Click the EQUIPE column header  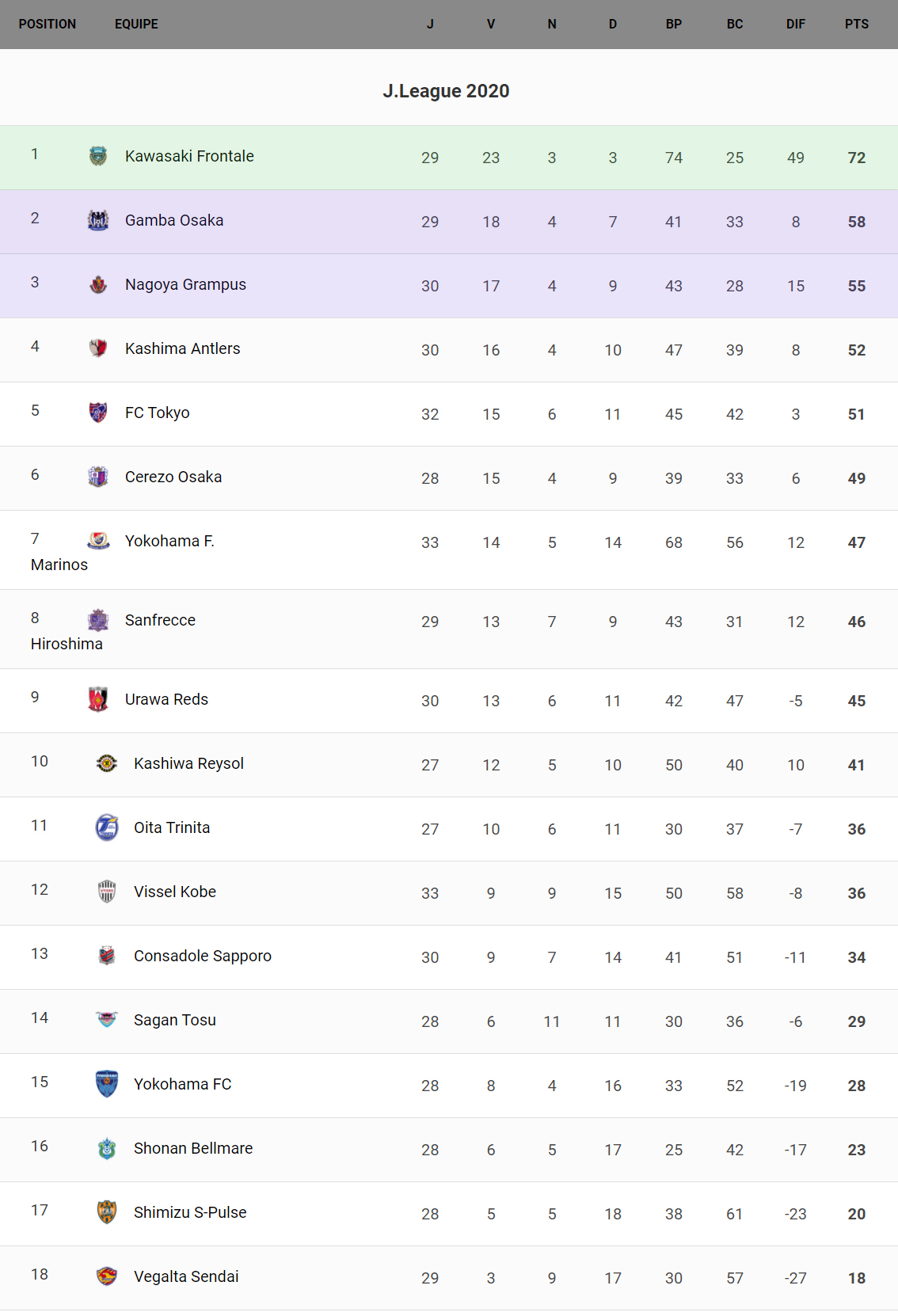tap(136, 24)
